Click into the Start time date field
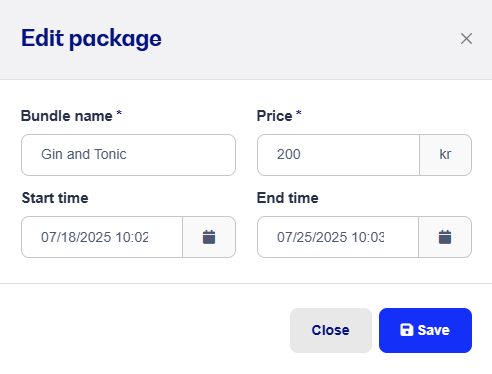Image resolution: width=492 pixels, height=374 pixels. click(x=102, y=237)
